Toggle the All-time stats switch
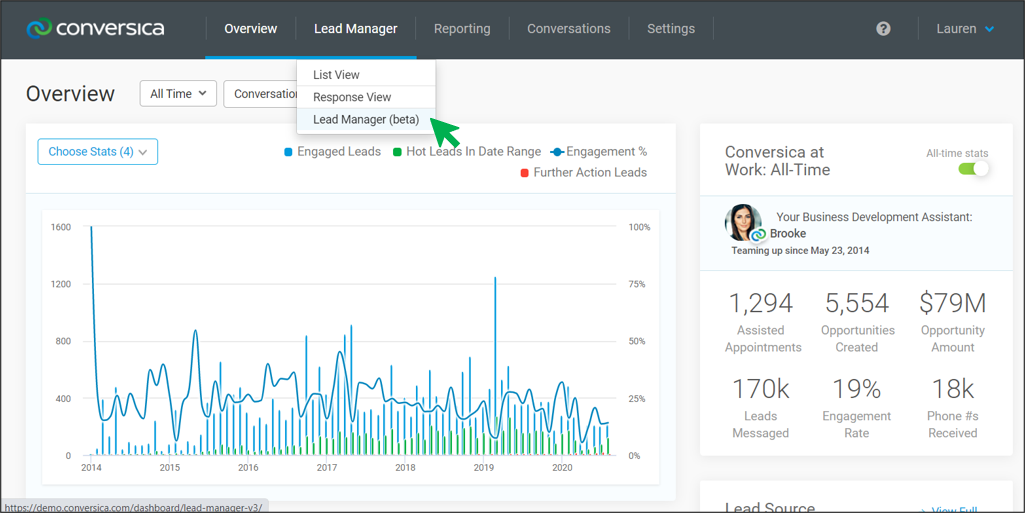The height and width of the screenshot is (513, 1025). coord(973,169)
